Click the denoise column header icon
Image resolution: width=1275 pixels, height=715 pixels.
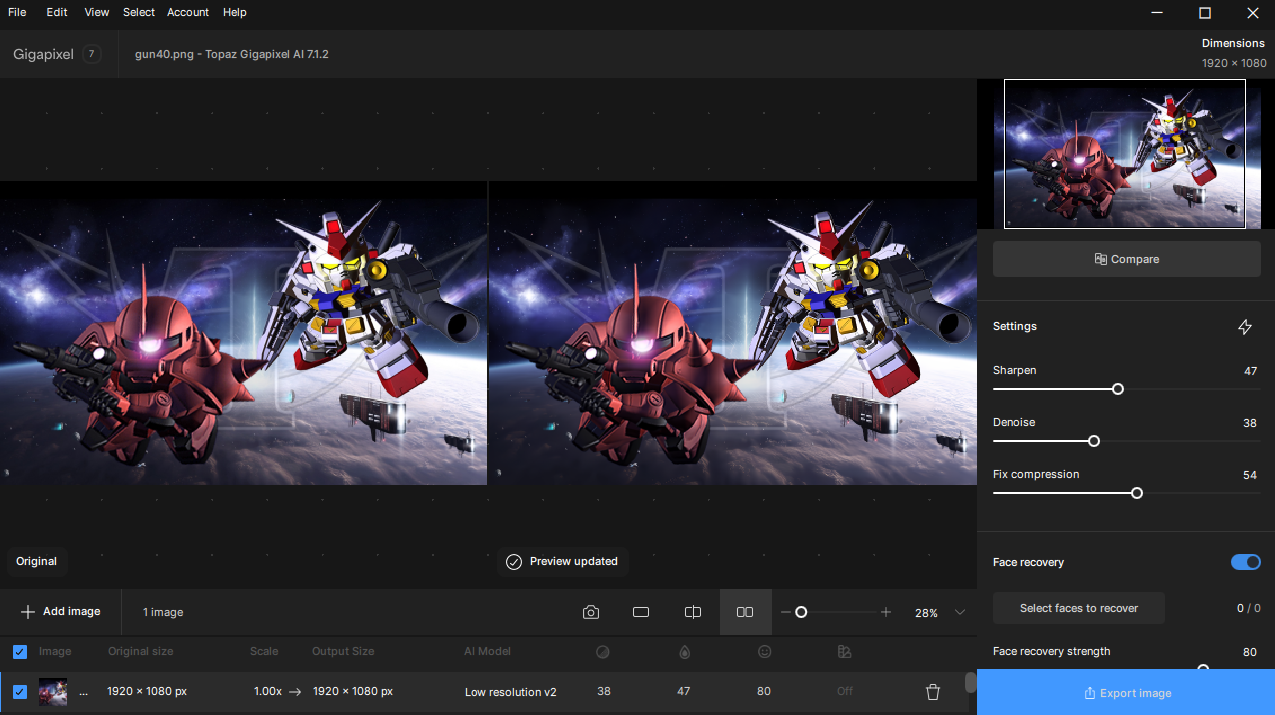603,652
